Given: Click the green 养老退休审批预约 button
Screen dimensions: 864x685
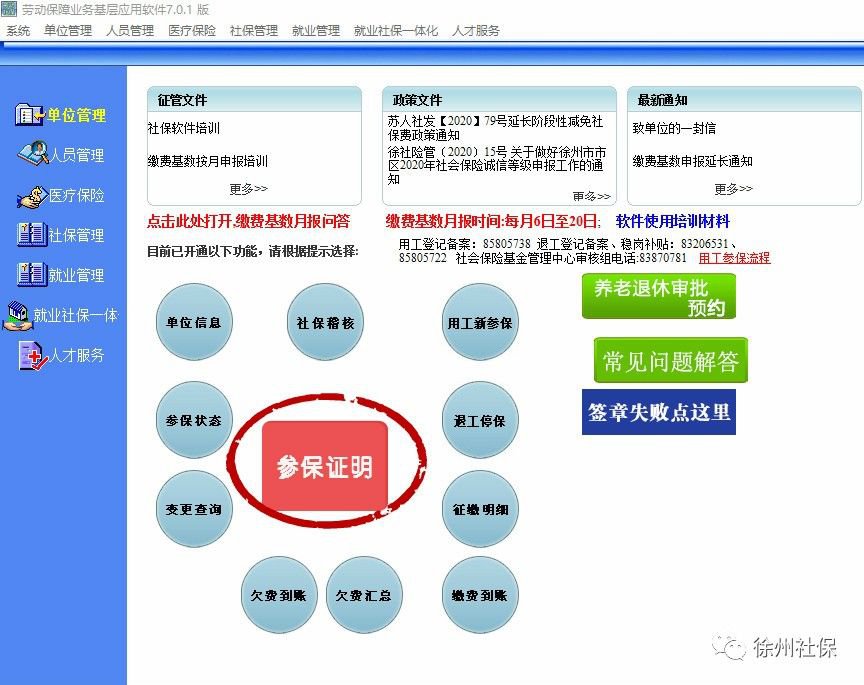Looking at the screenshot, I should coord(658,296).
